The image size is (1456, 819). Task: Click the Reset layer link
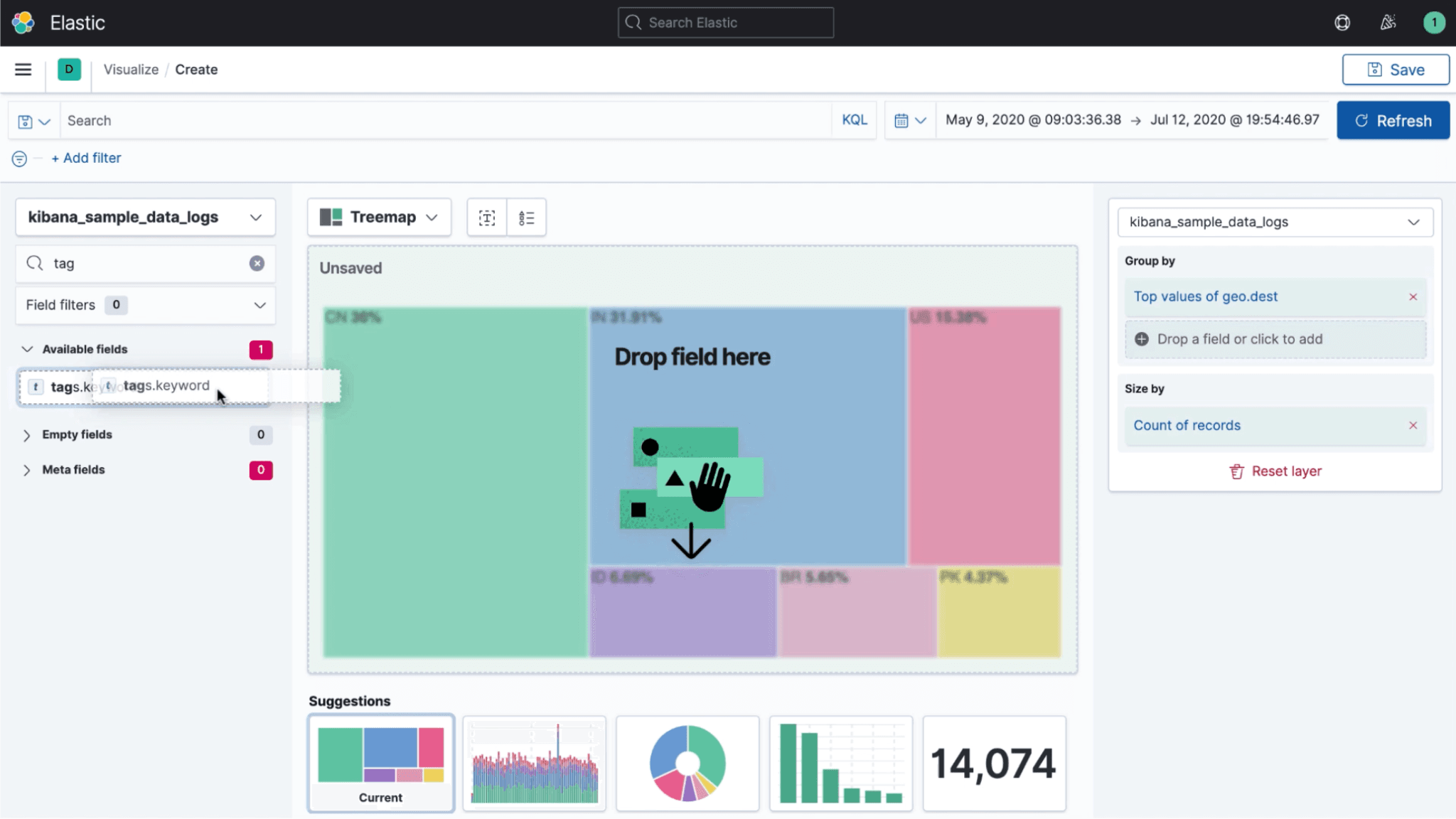point(1275,471)
